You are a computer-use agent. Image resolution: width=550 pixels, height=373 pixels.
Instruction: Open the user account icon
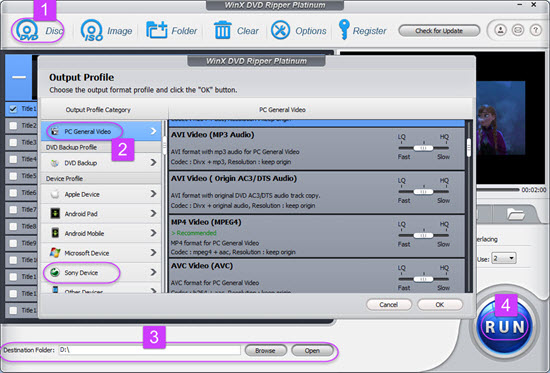click(501, 30)
